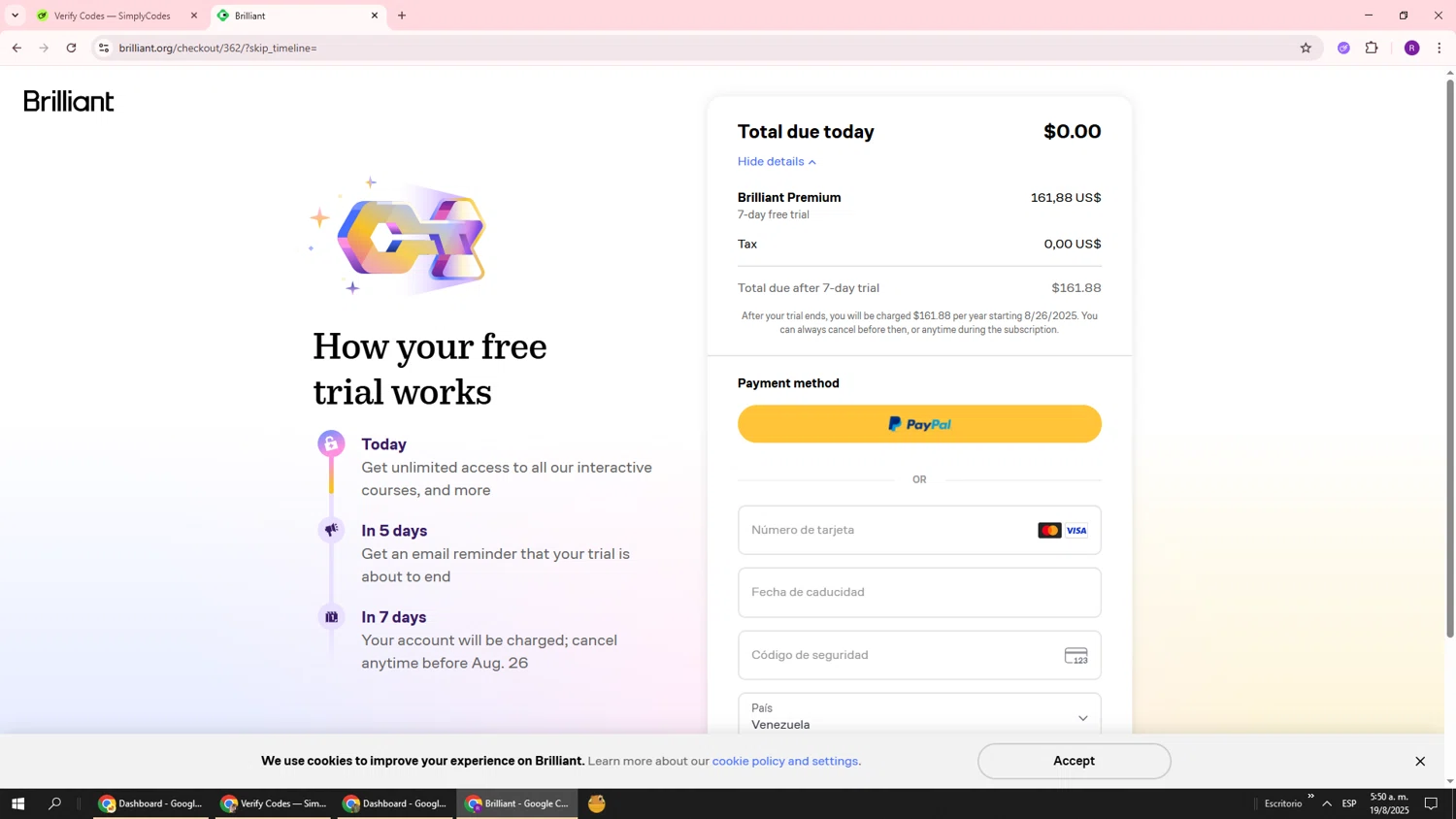Open cookie policy and settings link

[784, 761]
